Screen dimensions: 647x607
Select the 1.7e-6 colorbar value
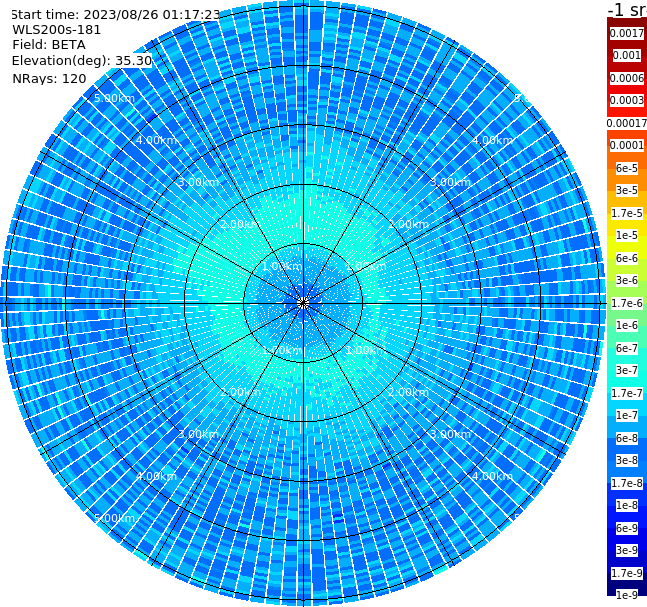627,303
